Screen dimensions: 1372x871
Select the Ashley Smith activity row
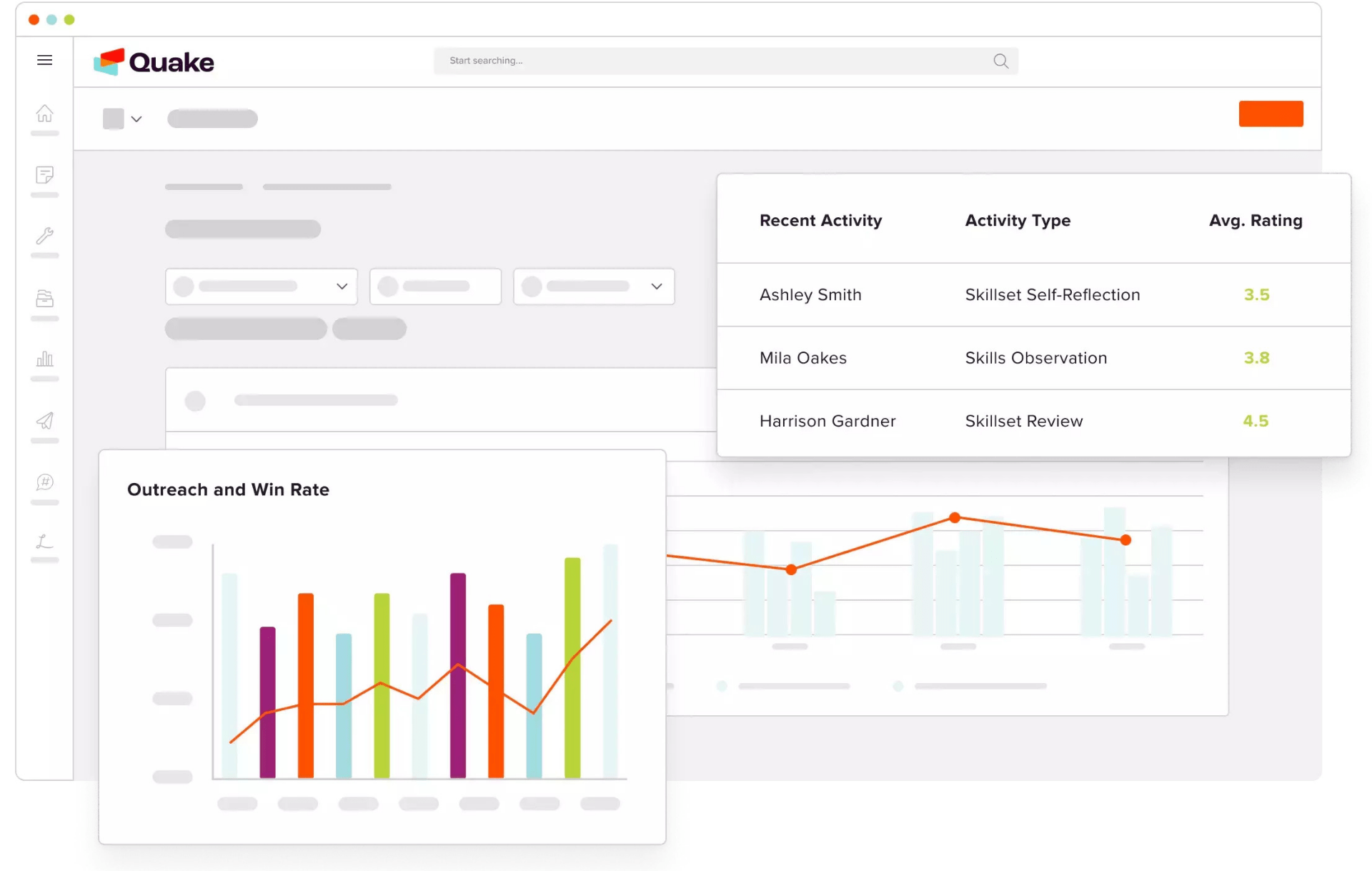pyautogui.click(x=810, y=295)
